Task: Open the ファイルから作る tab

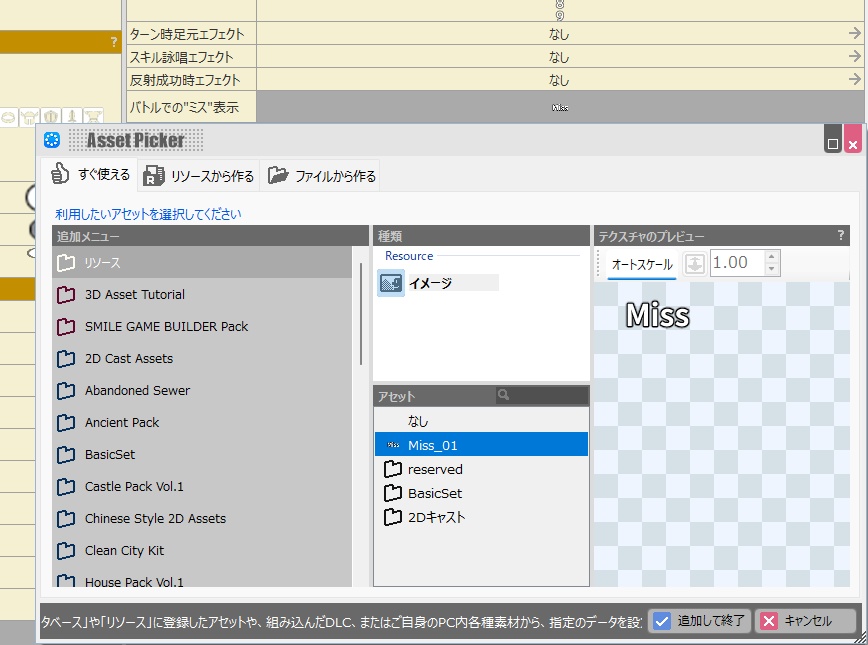Action: [x=321, y=176]
